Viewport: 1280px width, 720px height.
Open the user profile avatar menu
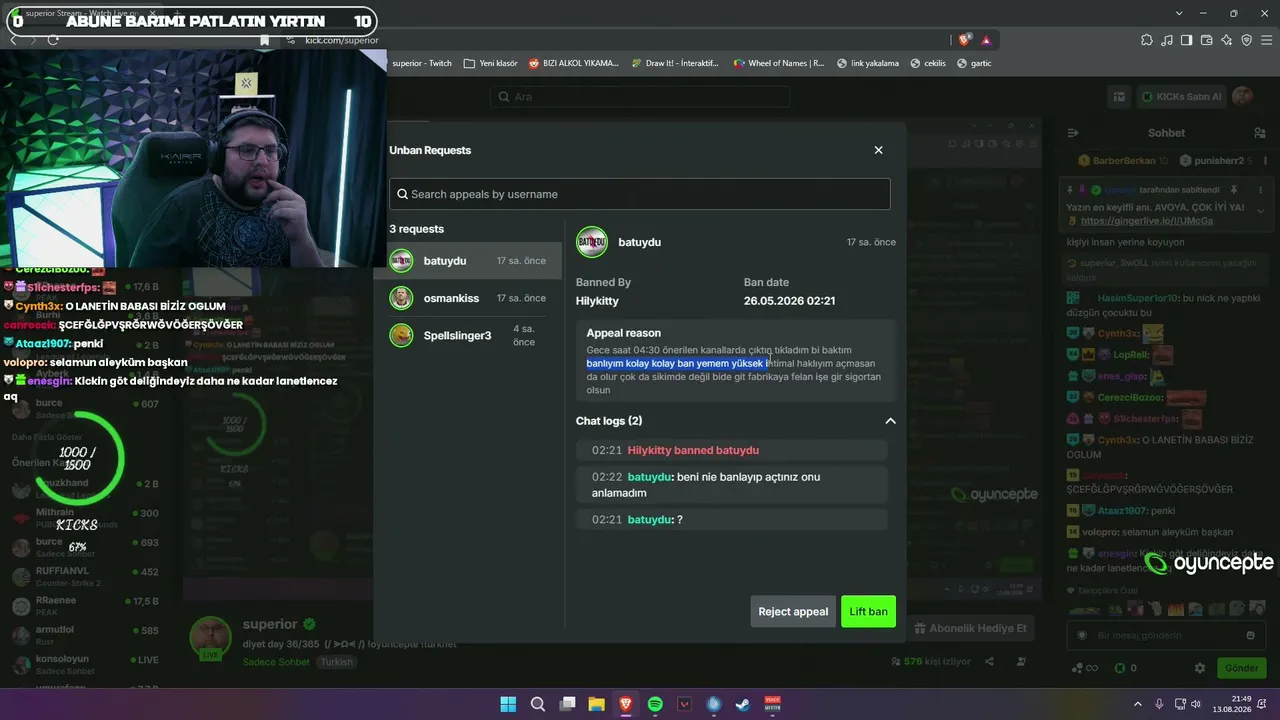click(1243, 96)
